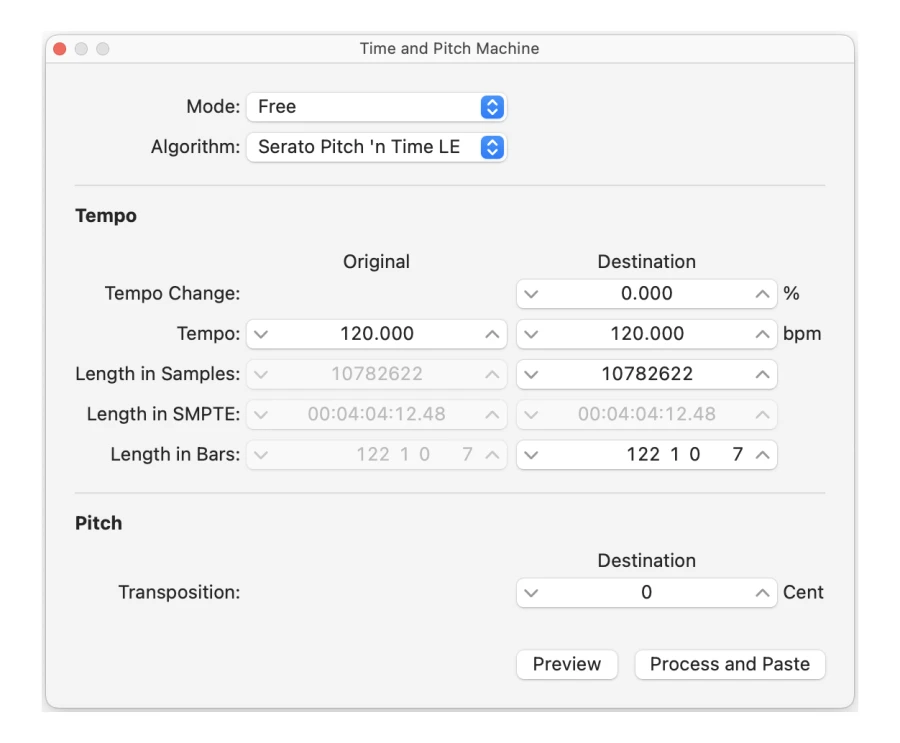
Task: Decrease destination Length in Bars
Action: [x=532, y=455]
